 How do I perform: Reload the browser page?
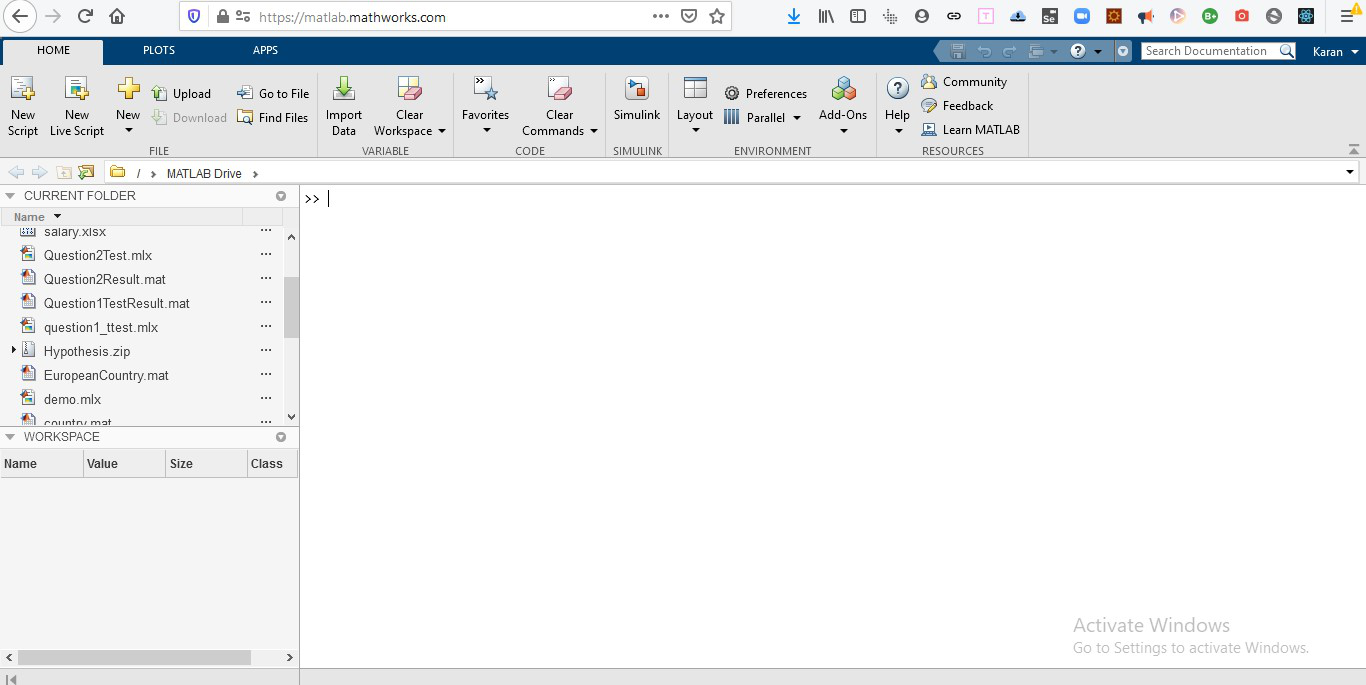pos(85,16)
